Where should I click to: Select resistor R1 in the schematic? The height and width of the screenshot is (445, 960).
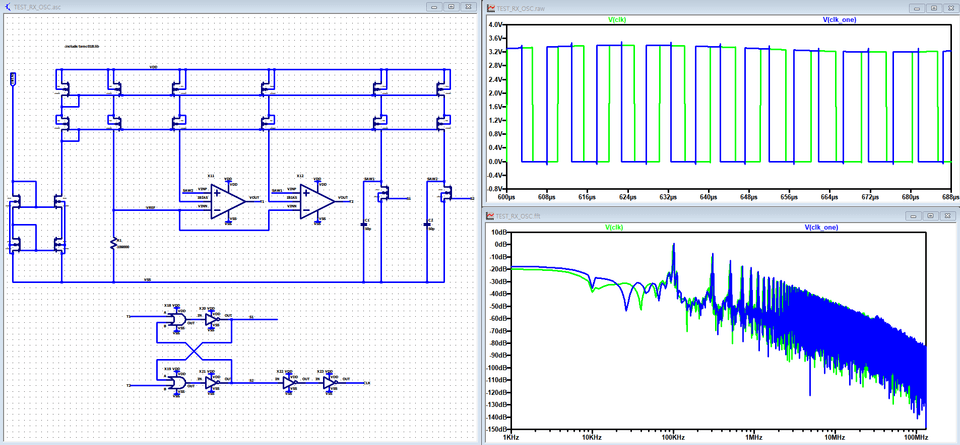click(113, 244)
